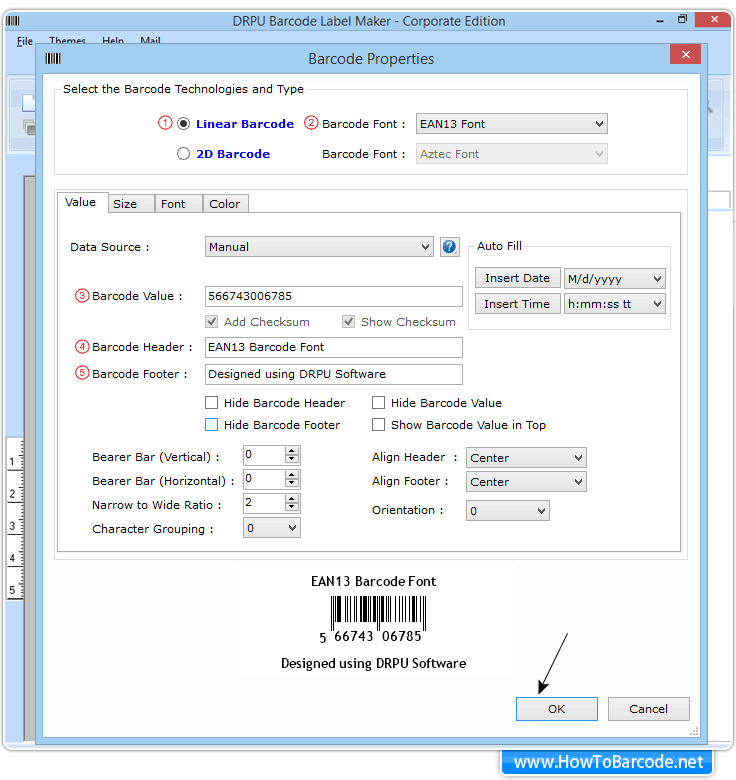Open the File menu in main window
Image resolution: width=736 pixels, height=780 pixels.
pos(25,41)
